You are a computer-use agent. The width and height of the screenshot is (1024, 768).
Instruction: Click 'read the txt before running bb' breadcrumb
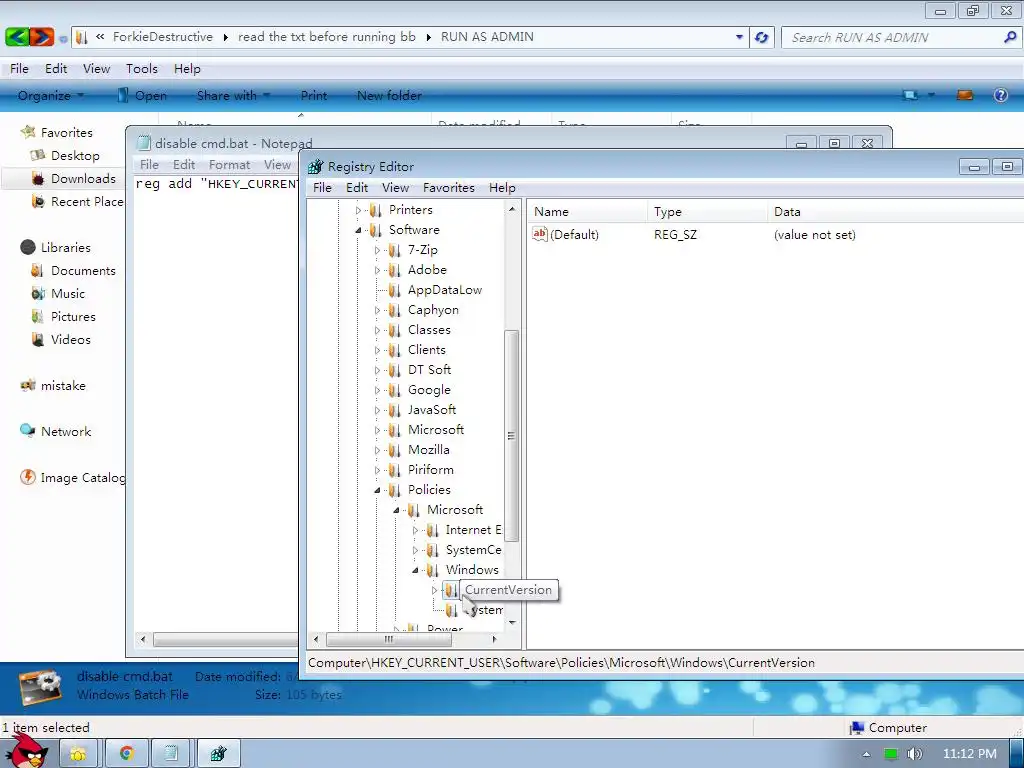coord(327,37)
